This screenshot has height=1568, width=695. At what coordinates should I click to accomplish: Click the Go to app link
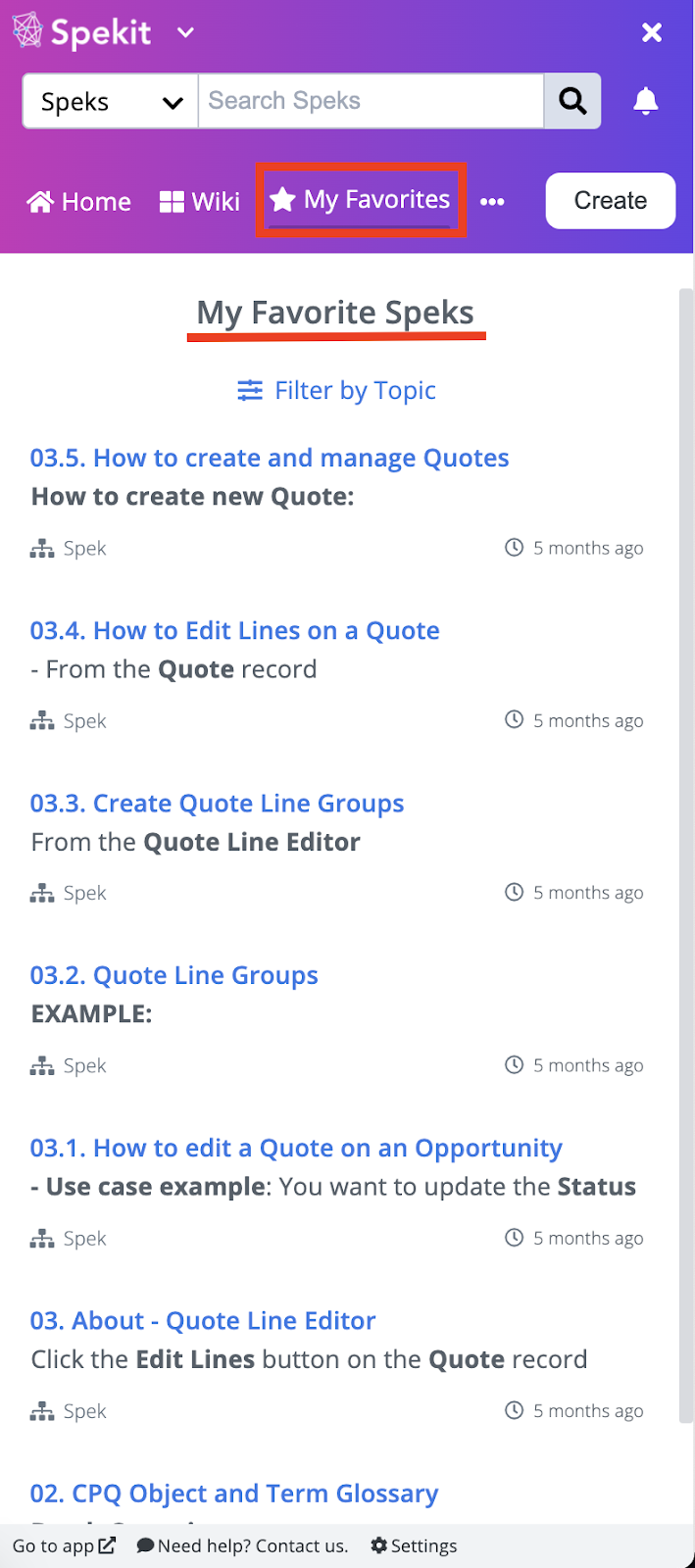64,1545
